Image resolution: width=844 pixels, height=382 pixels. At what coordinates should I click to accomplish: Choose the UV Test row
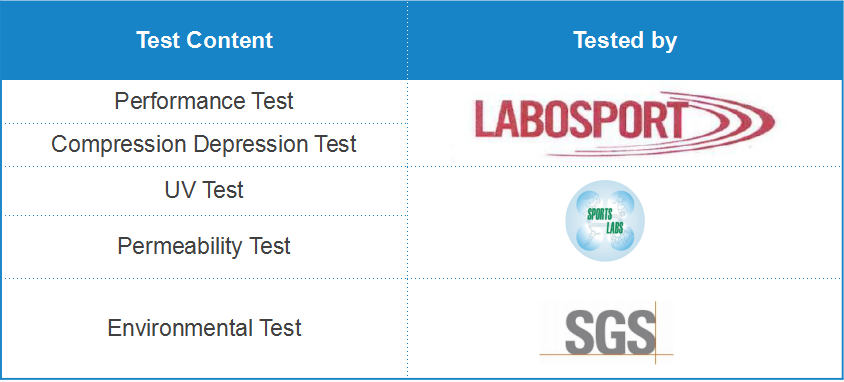pyautogui.click(x=204, y=191)
